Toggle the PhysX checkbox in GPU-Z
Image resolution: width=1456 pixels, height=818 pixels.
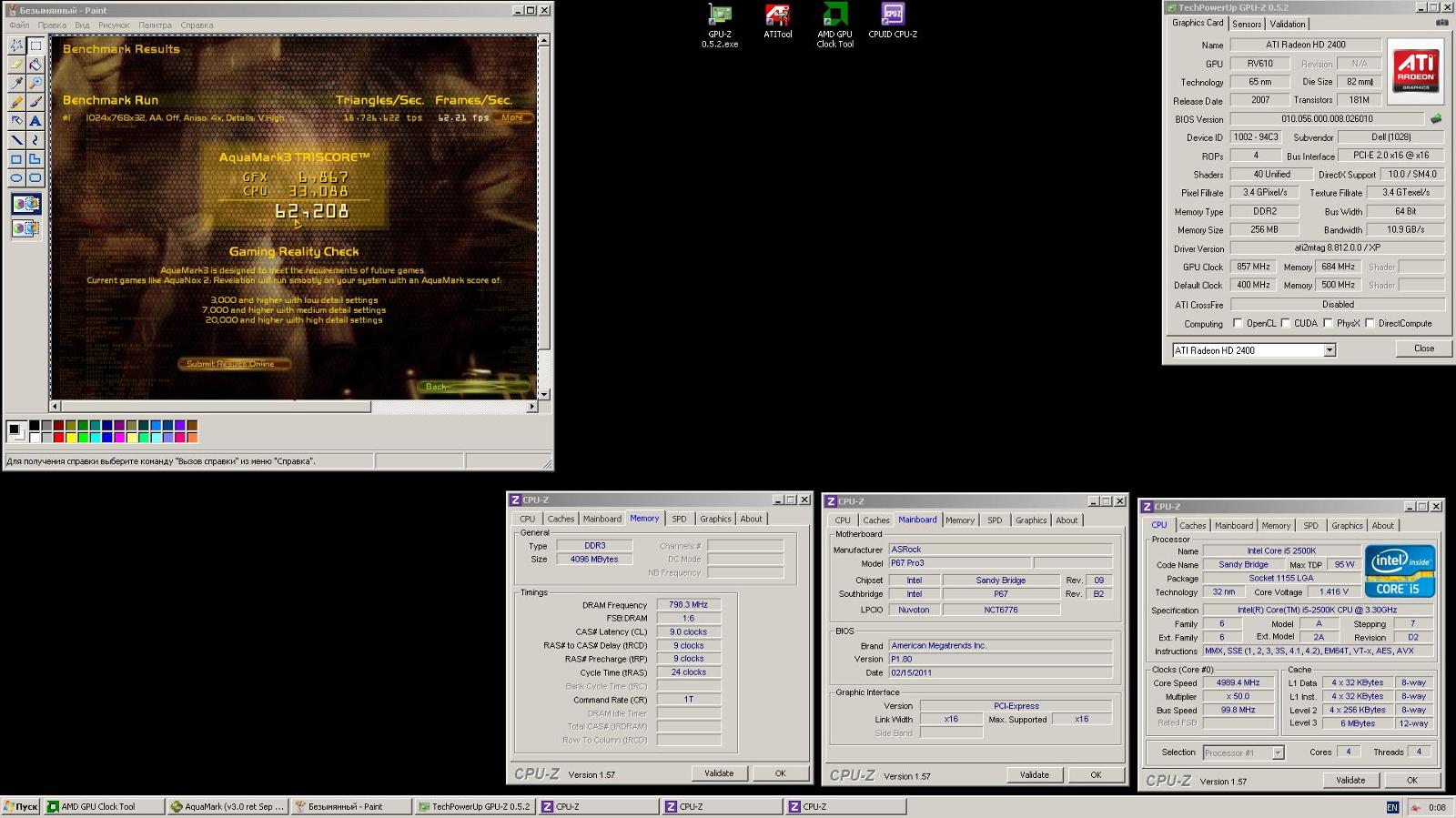point(1328,323)
